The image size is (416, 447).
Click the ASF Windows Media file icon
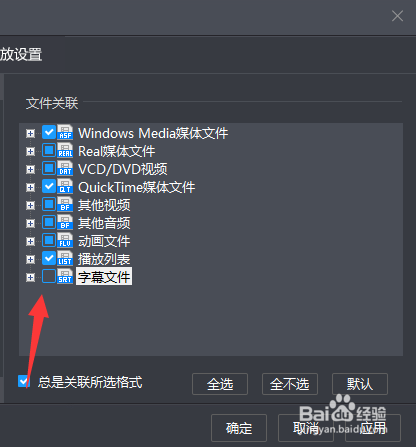pos(65,132)
